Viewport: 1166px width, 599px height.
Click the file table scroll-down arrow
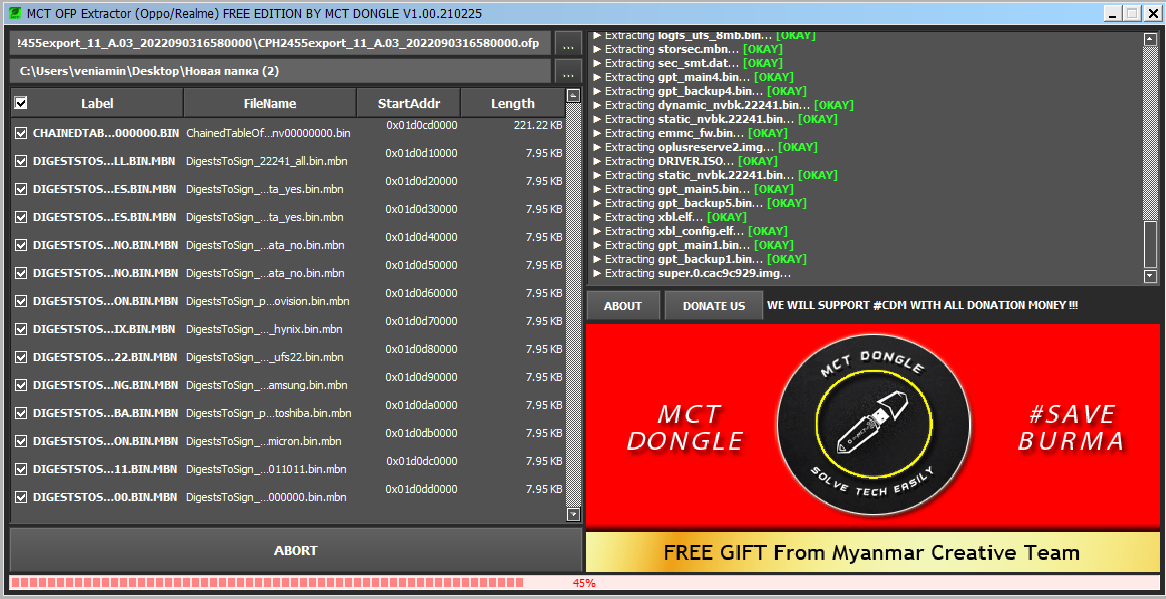pyautogui.click(x=573, y=514)
